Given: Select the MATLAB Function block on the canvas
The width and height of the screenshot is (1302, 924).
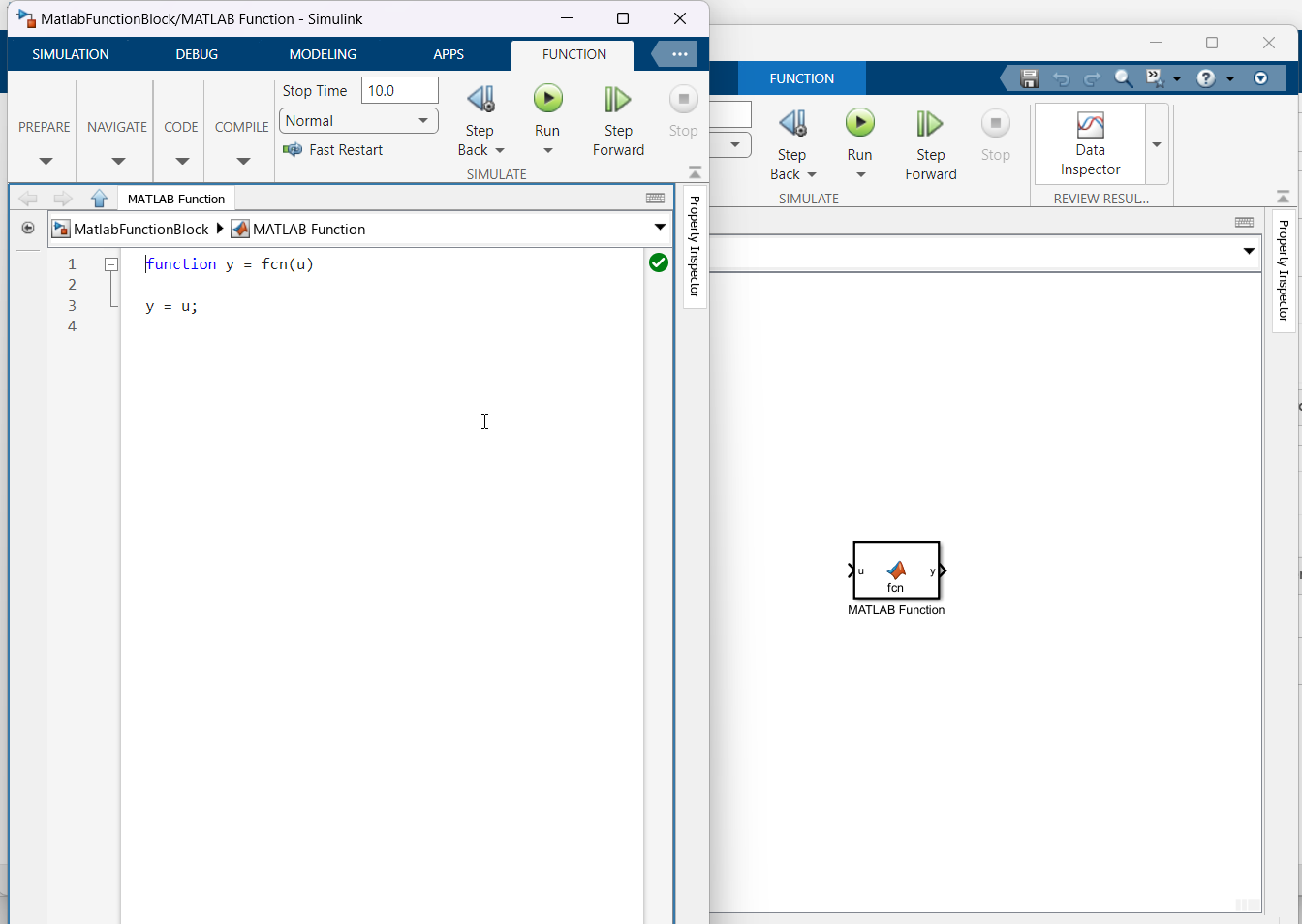Looking at the screenshot, I should [x=896, y=570].
